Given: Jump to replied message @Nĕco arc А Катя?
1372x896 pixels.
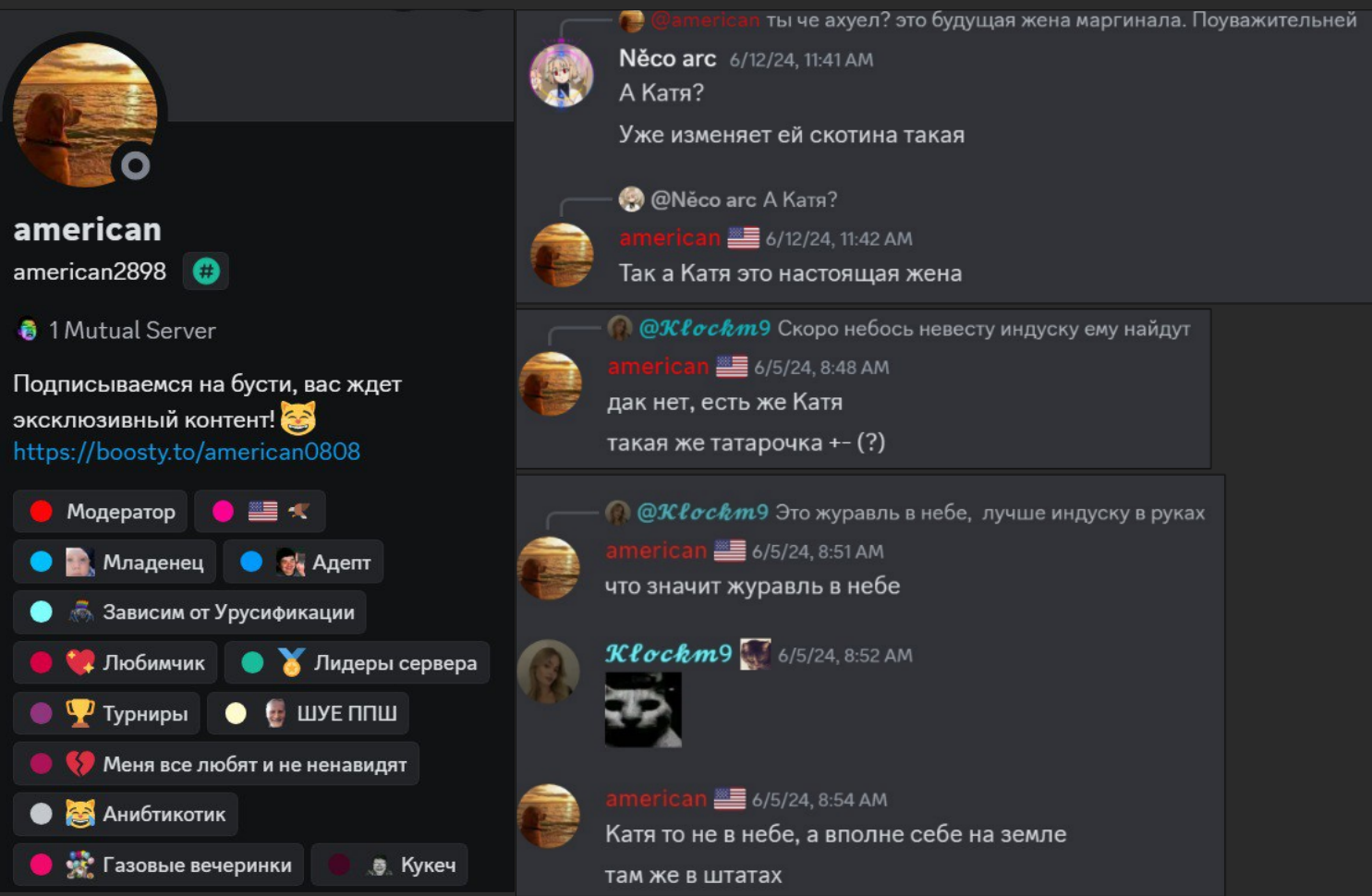Looking at the screenshot, I should pos(744,200).
